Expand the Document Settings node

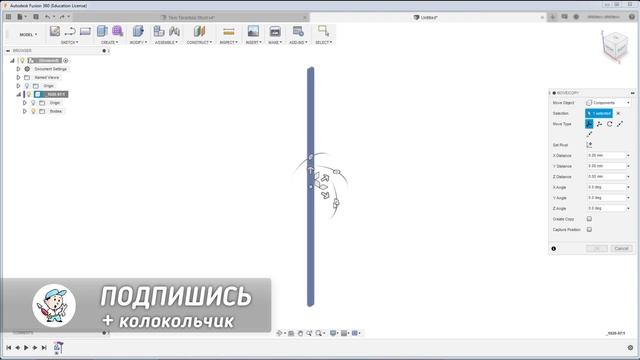tap(18, 69)
